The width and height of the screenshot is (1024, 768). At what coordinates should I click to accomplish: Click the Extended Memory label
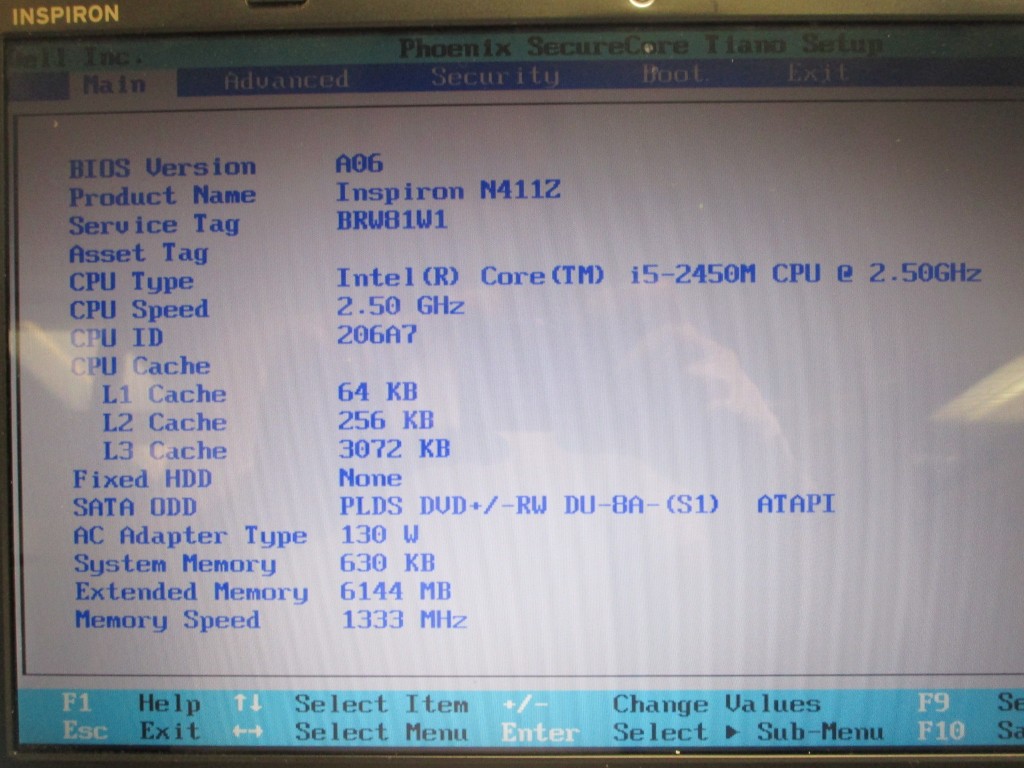(x=191, y=592)
